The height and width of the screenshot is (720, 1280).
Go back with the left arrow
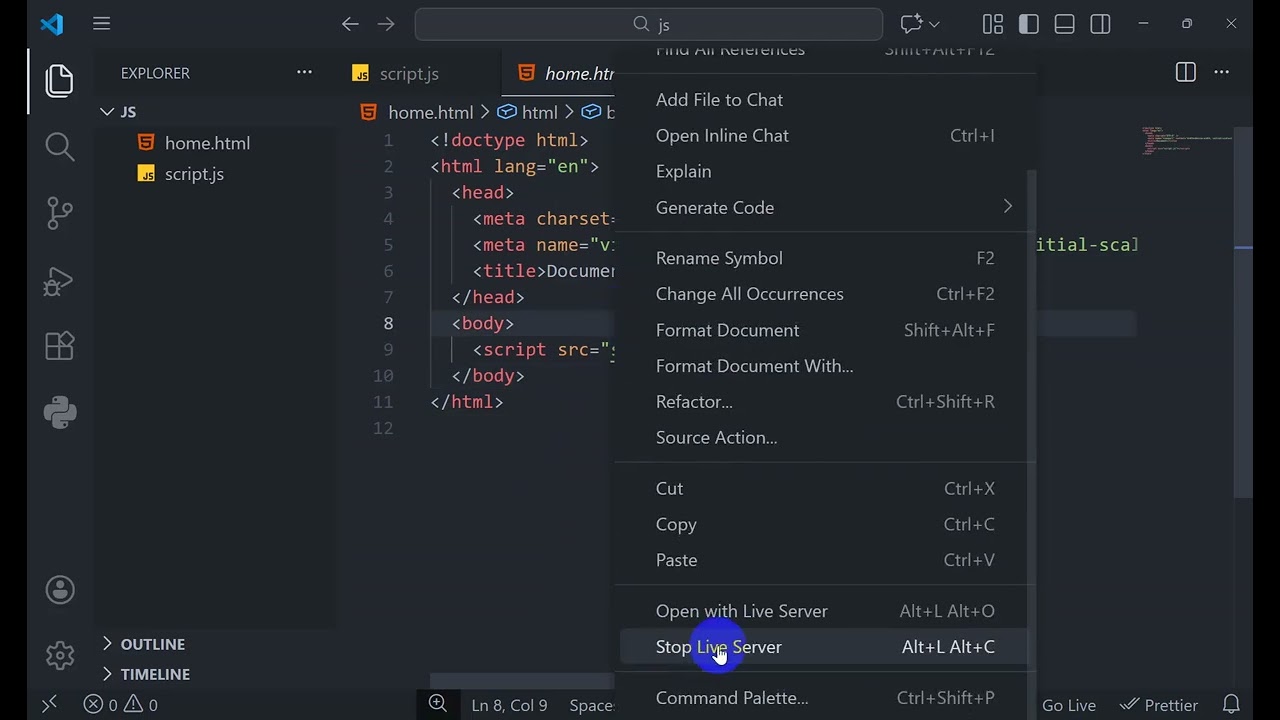[x=350, y=24]
